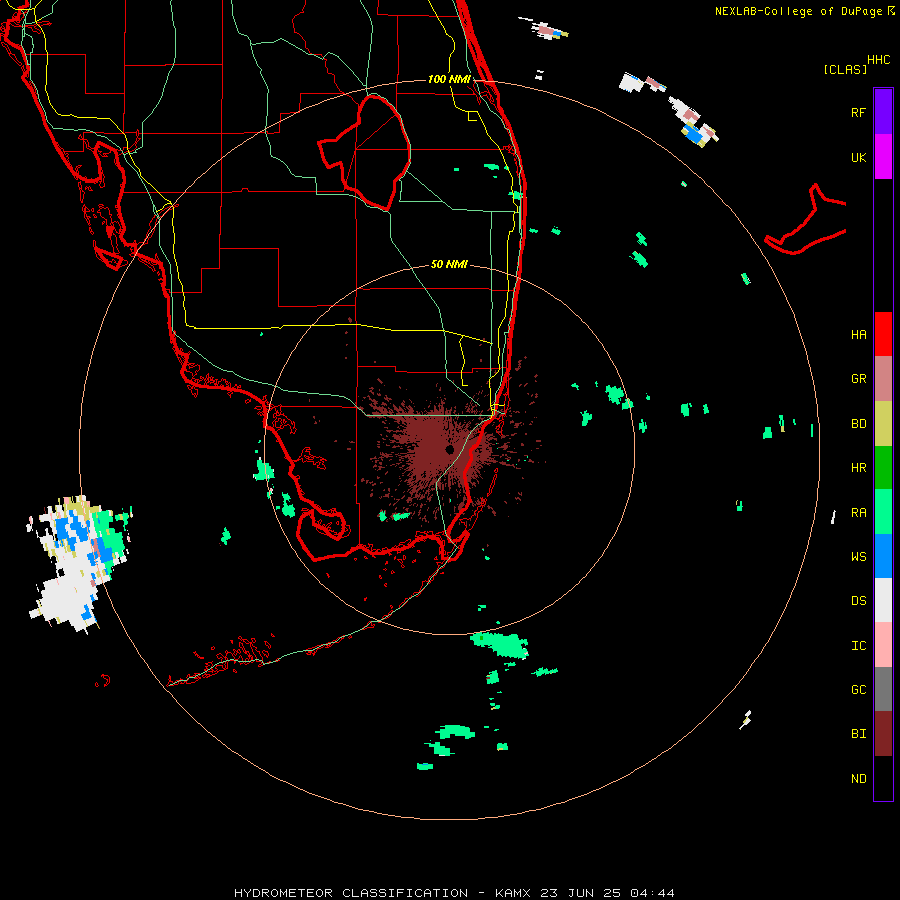Click the HA red legend swatch
The height and width of the screenshot is (900, 900).
click(x=883, y=334)
